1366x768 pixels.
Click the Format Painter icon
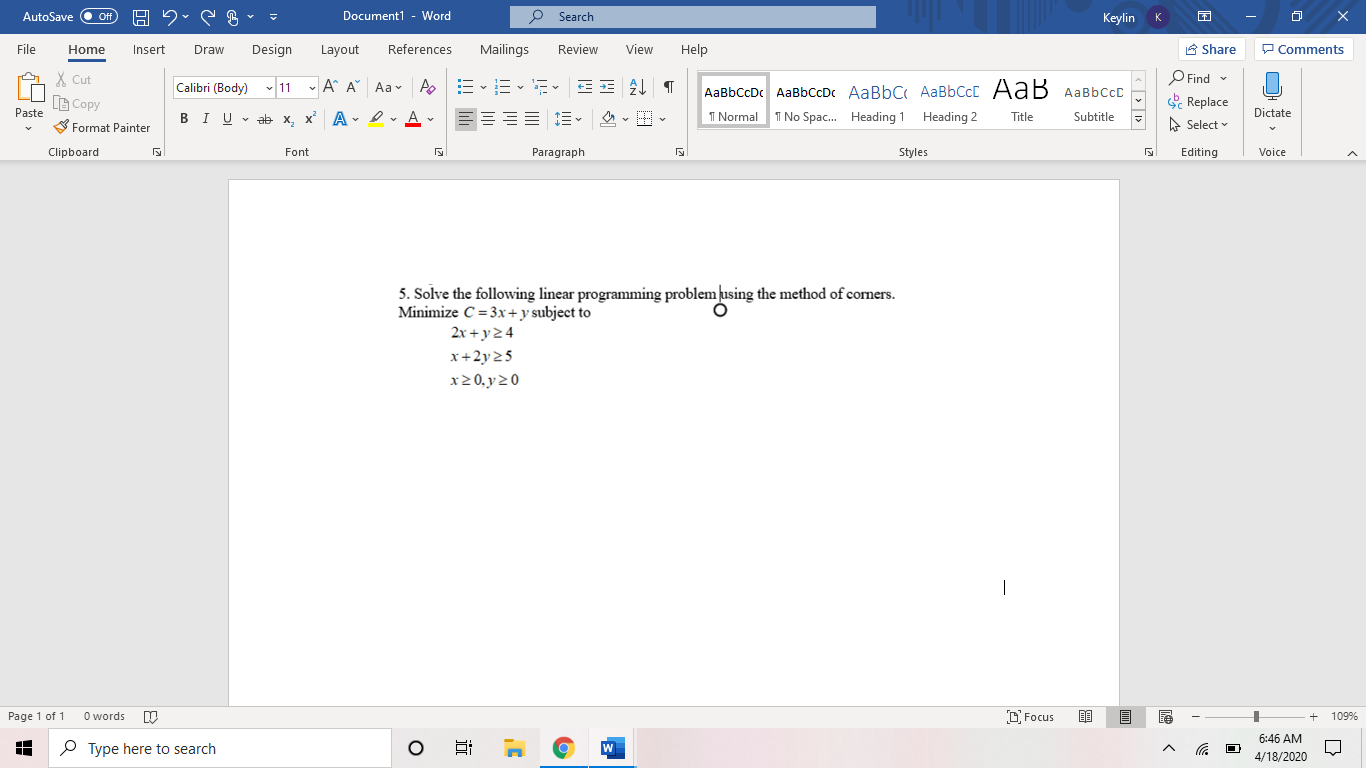coord(61,127)
